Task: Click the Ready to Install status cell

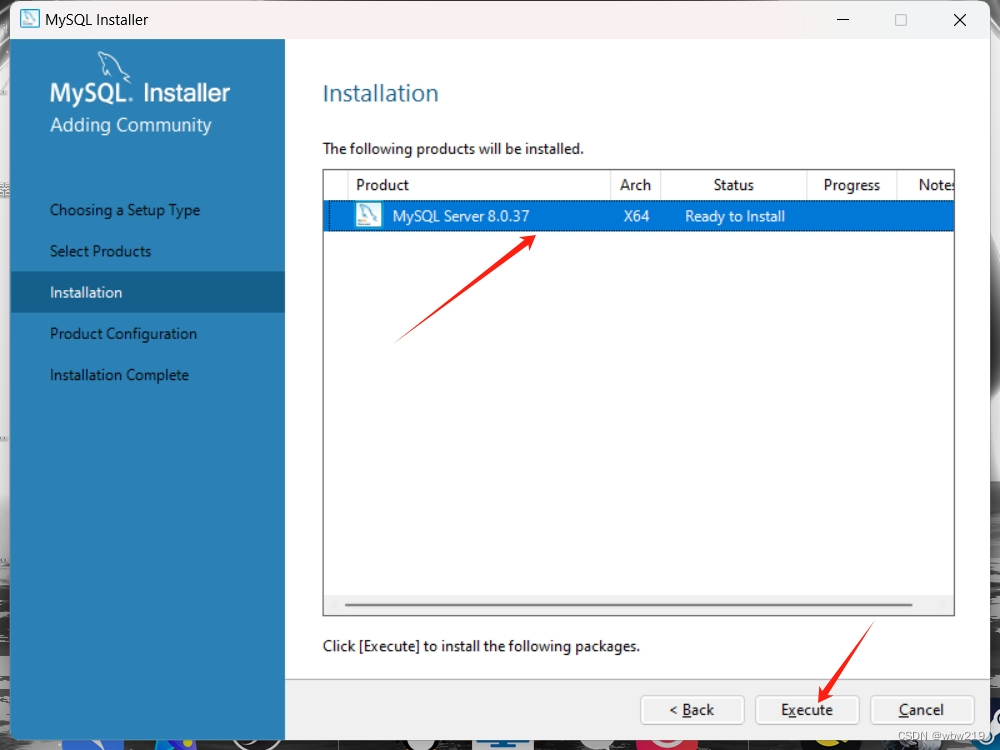Action: point(735,216)
